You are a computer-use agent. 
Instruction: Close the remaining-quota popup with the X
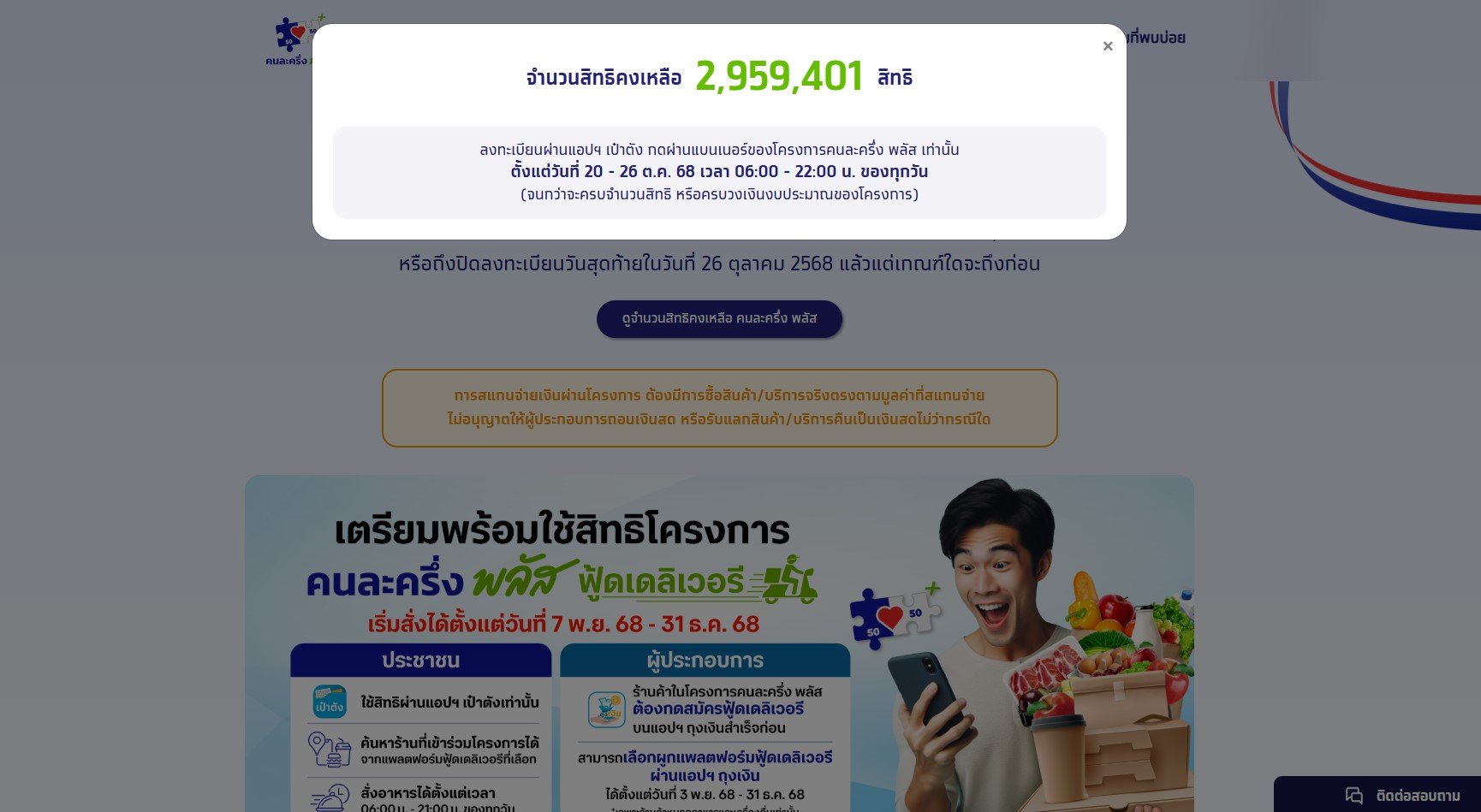tap(1108, 46)
